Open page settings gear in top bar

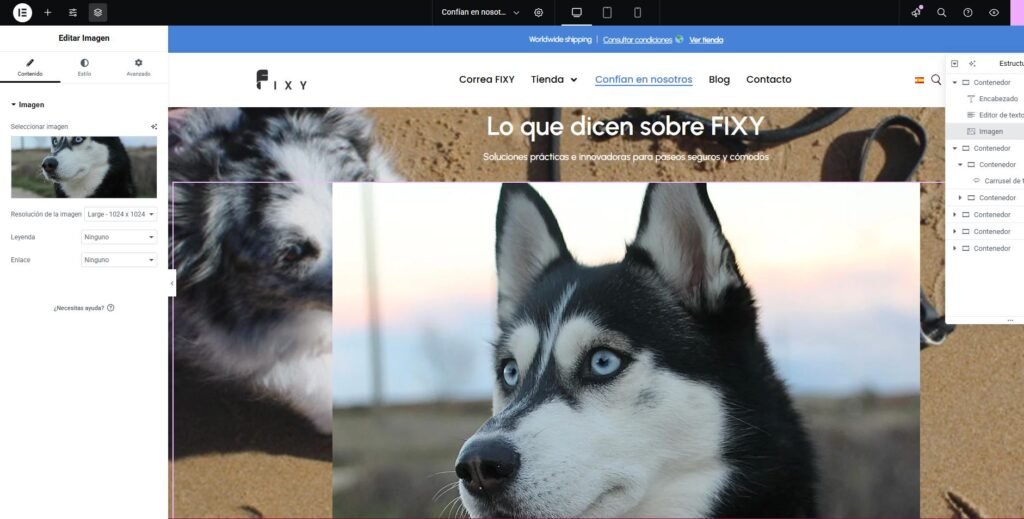(539, 13)
